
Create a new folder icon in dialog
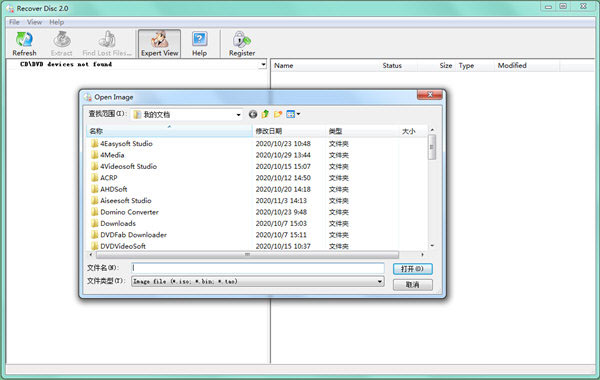(x=278, y=114)
